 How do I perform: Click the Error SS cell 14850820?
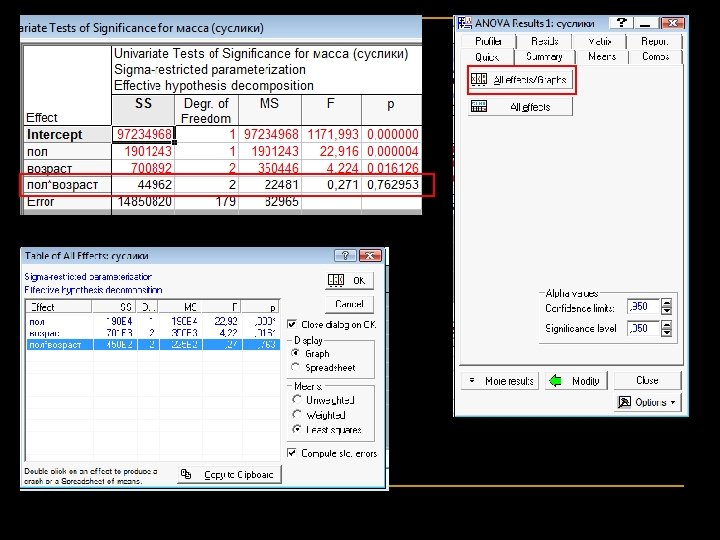(x=143, y=202)
